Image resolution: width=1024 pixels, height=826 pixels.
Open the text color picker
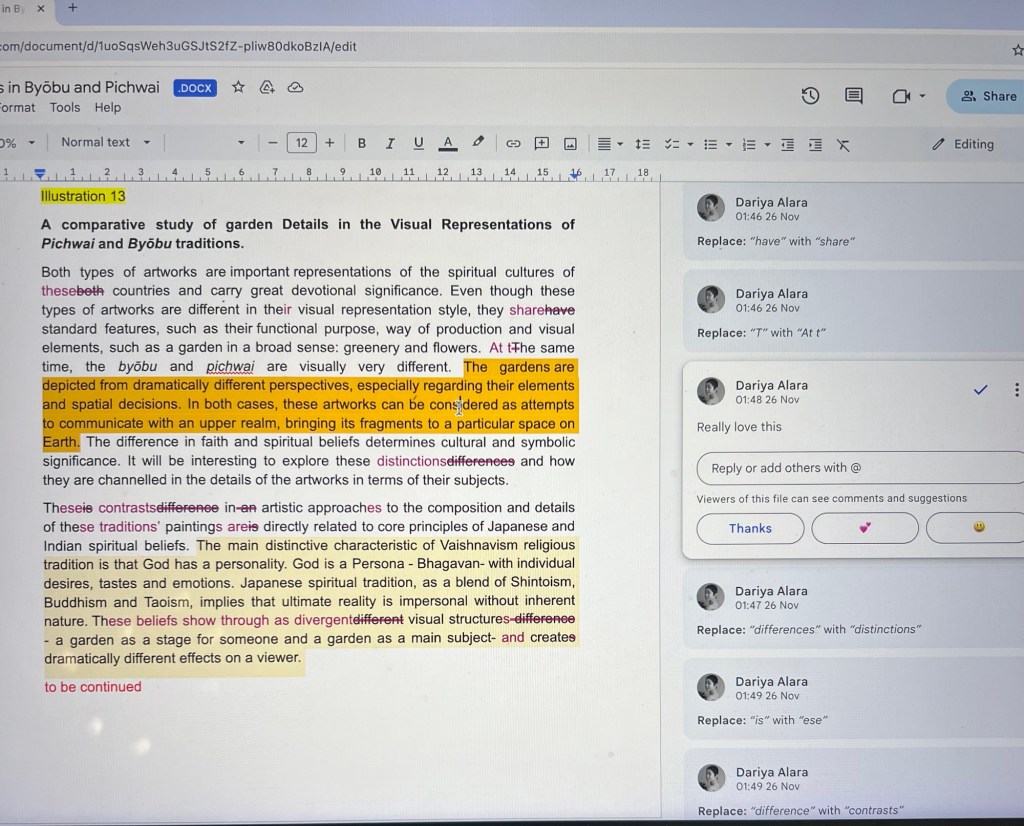point(448,143)
